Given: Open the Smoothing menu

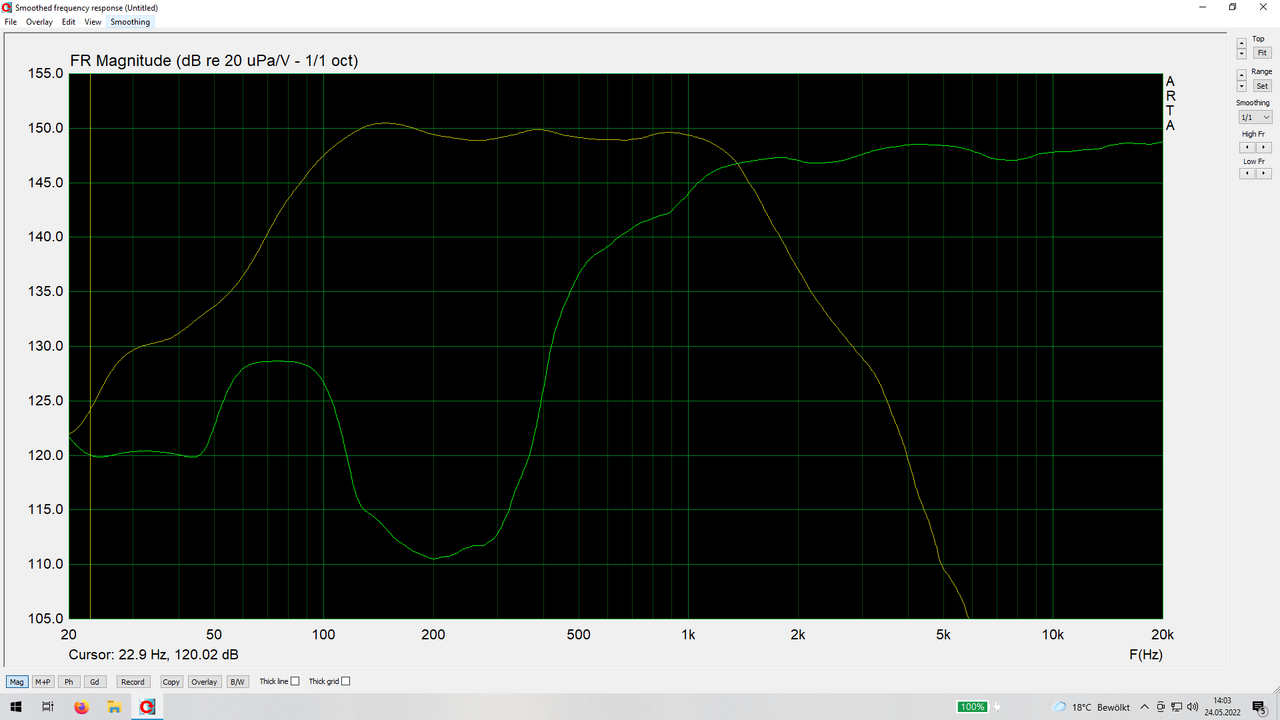Looking at the screenshot, I should pyautogui.click(x=130, y=22).
